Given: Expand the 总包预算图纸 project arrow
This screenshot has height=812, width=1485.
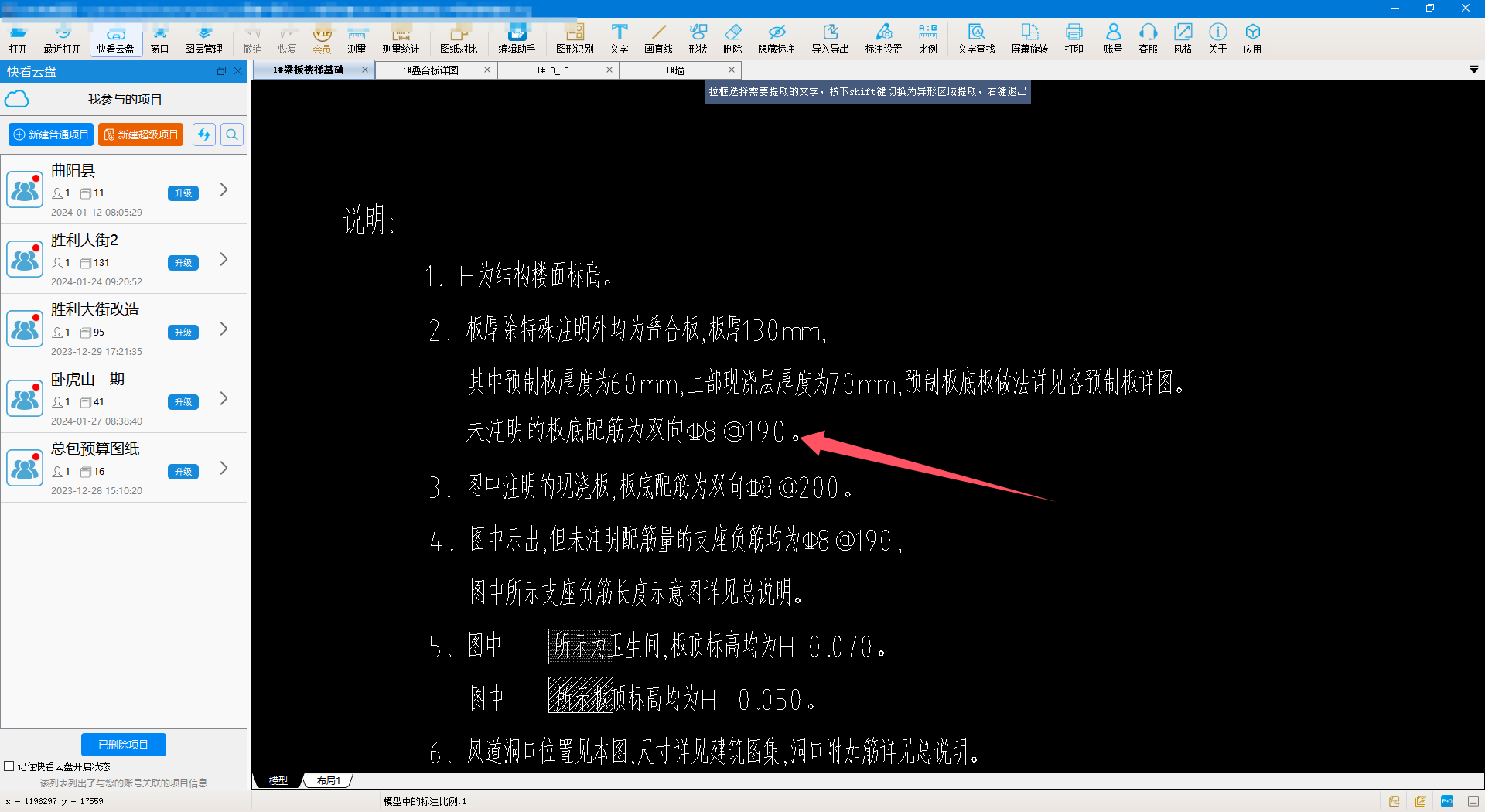Looking at the screenshot, I should [x=224, y=468].
